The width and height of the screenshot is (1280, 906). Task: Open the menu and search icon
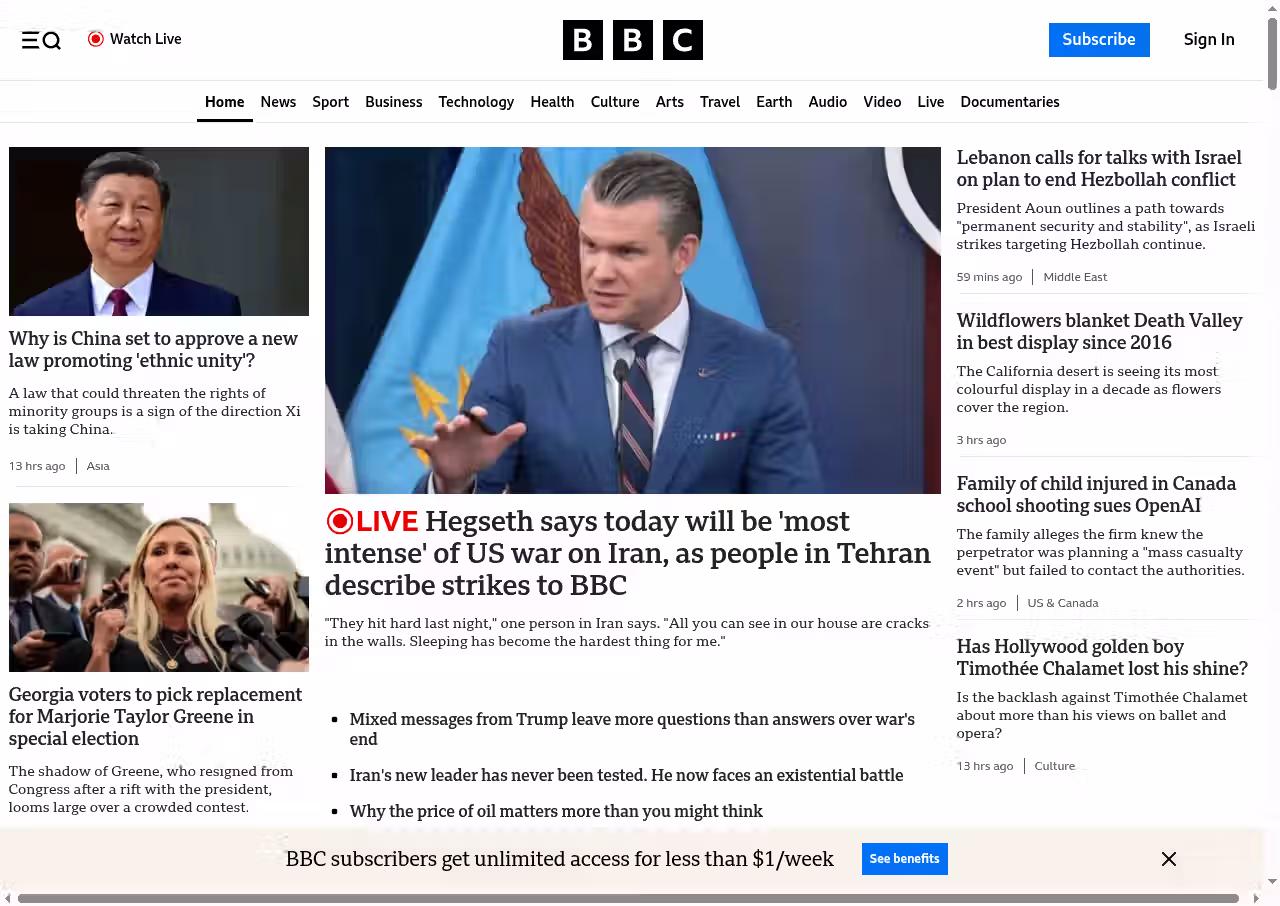pyautogui.click(x=41, y=40)
